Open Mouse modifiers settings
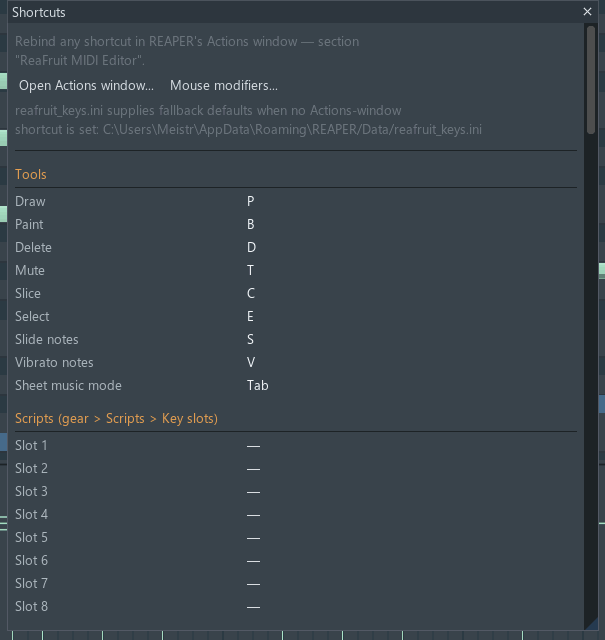 224,85
